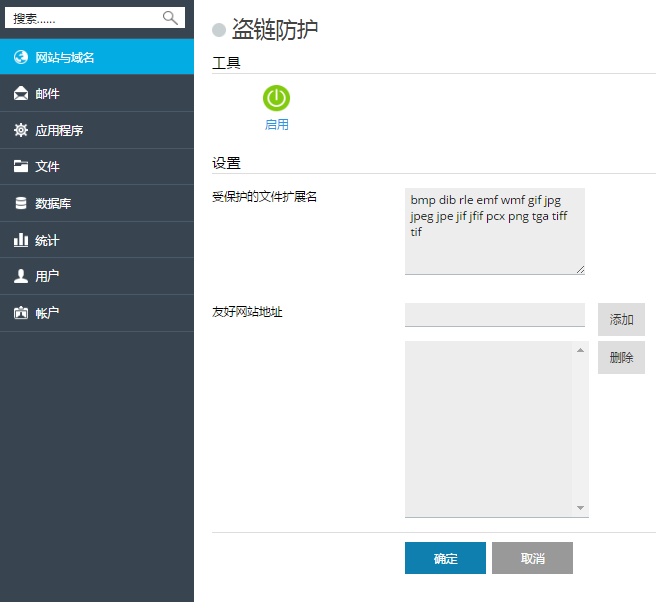Click the 友好网站地址 input field
Viewport: 656px width, 602px height.
point(495,315)
